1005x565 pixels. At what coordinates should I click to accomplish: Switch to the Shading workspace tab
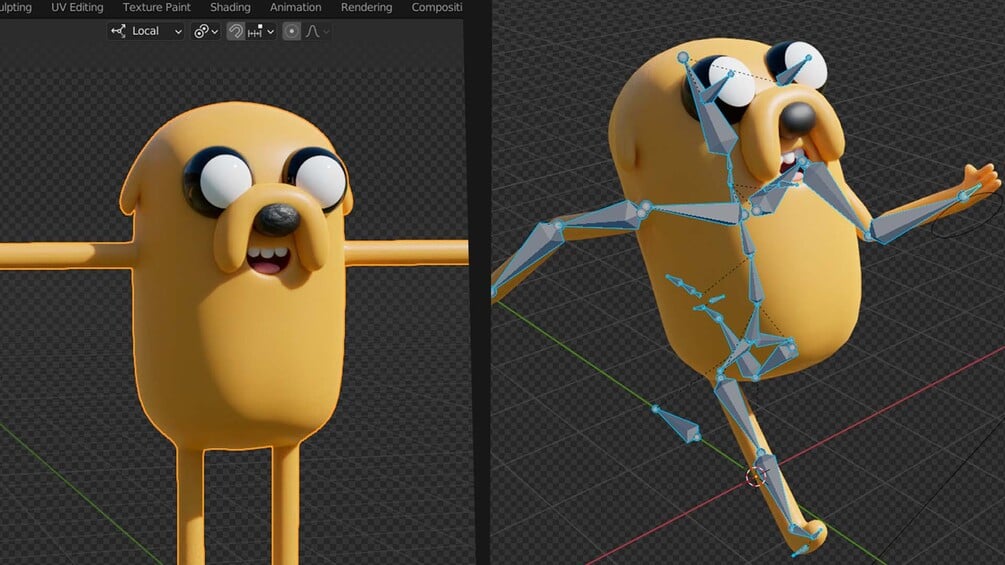(x=230, y=8)
